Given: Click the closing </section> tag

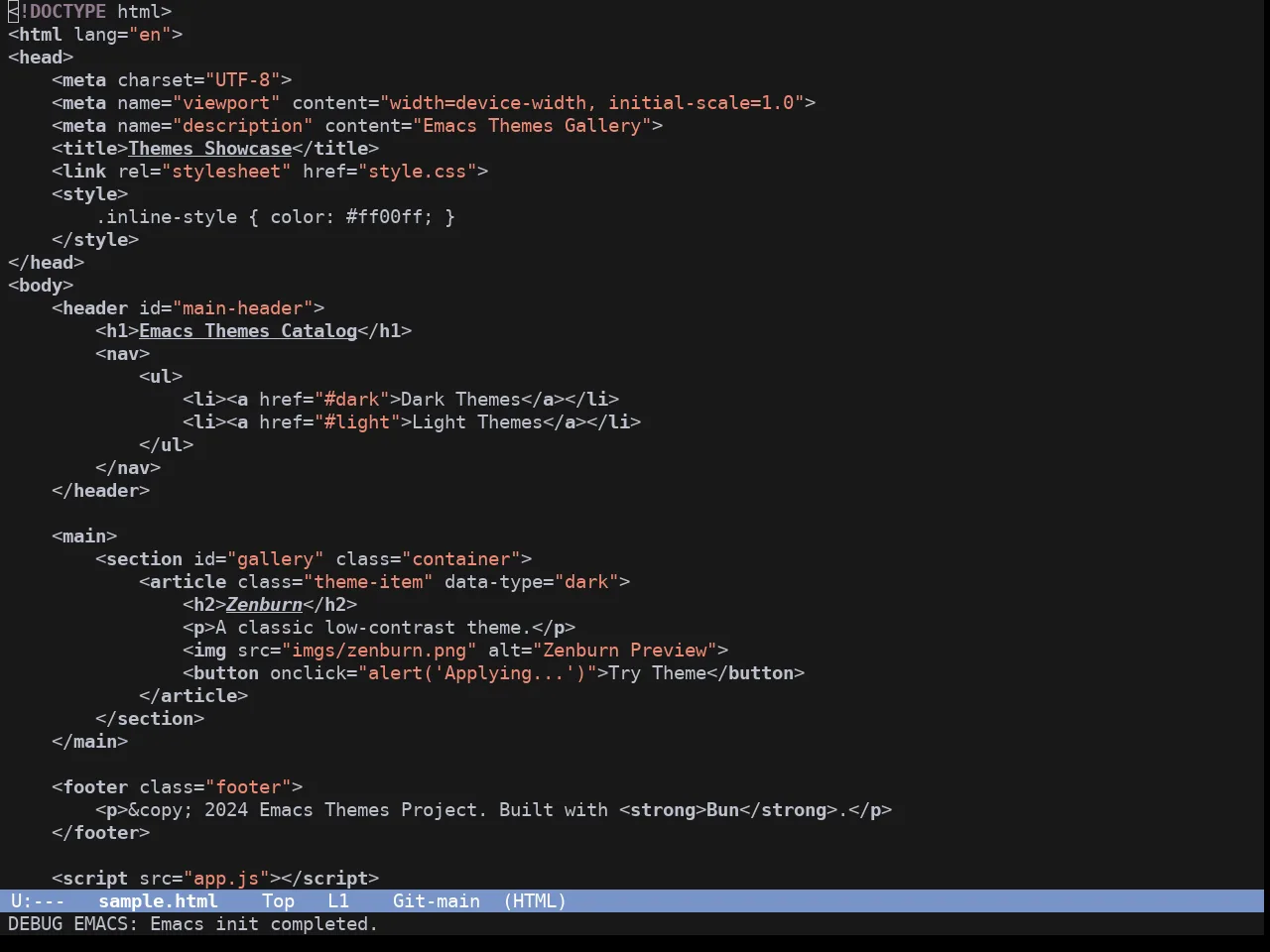Looking at the screenshot, I should click(150, 719).
